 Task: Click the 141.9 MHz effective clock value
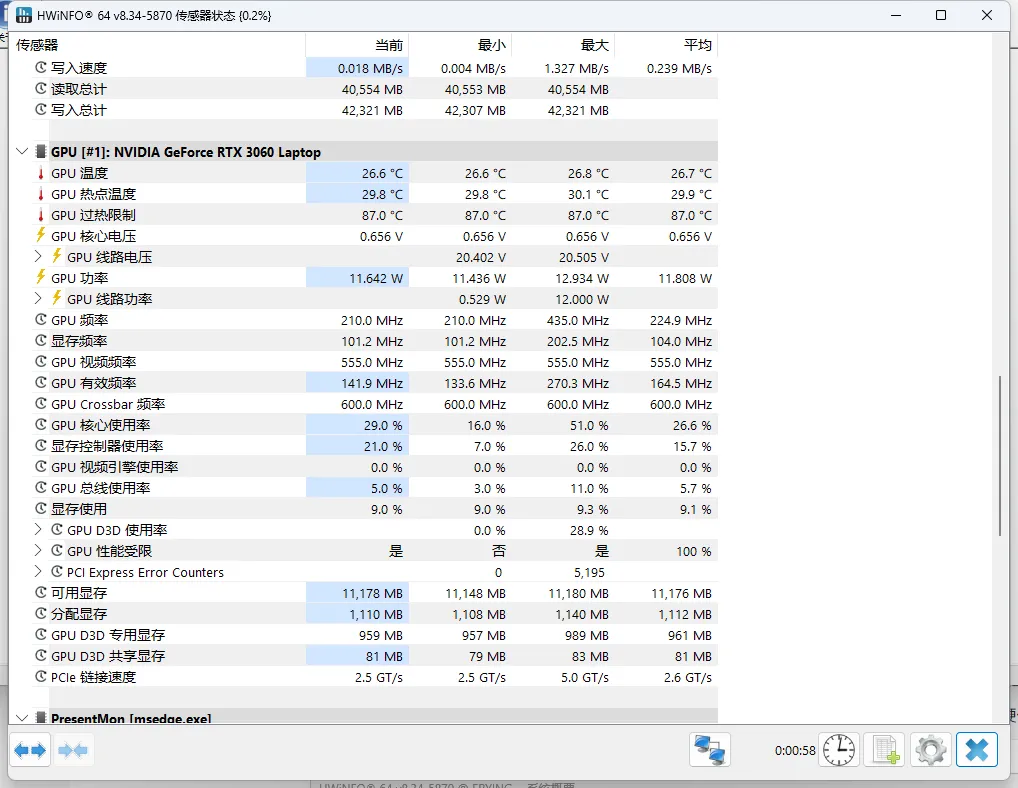coord(372,384)
